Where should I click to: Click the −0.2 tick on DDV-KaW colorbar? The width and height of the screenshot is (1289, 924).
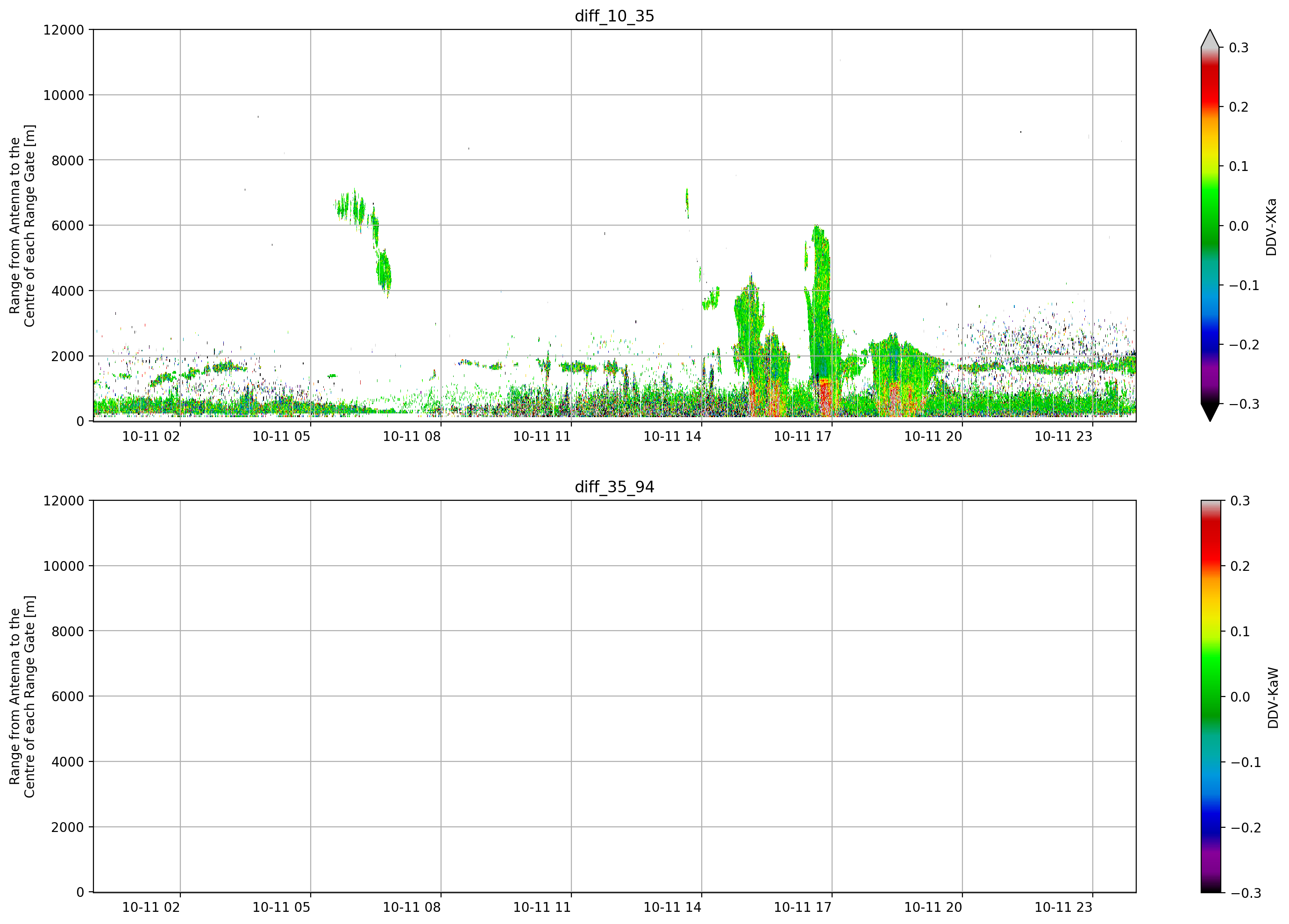coord(1246,827)
